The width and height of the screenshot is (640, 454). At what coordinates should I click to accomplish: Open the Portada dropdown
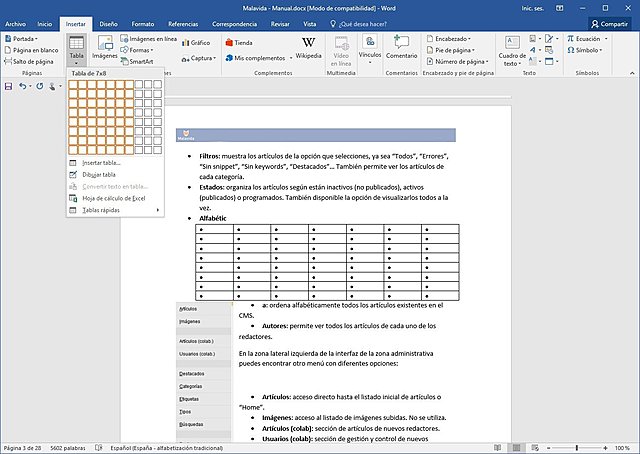[21, 39]
